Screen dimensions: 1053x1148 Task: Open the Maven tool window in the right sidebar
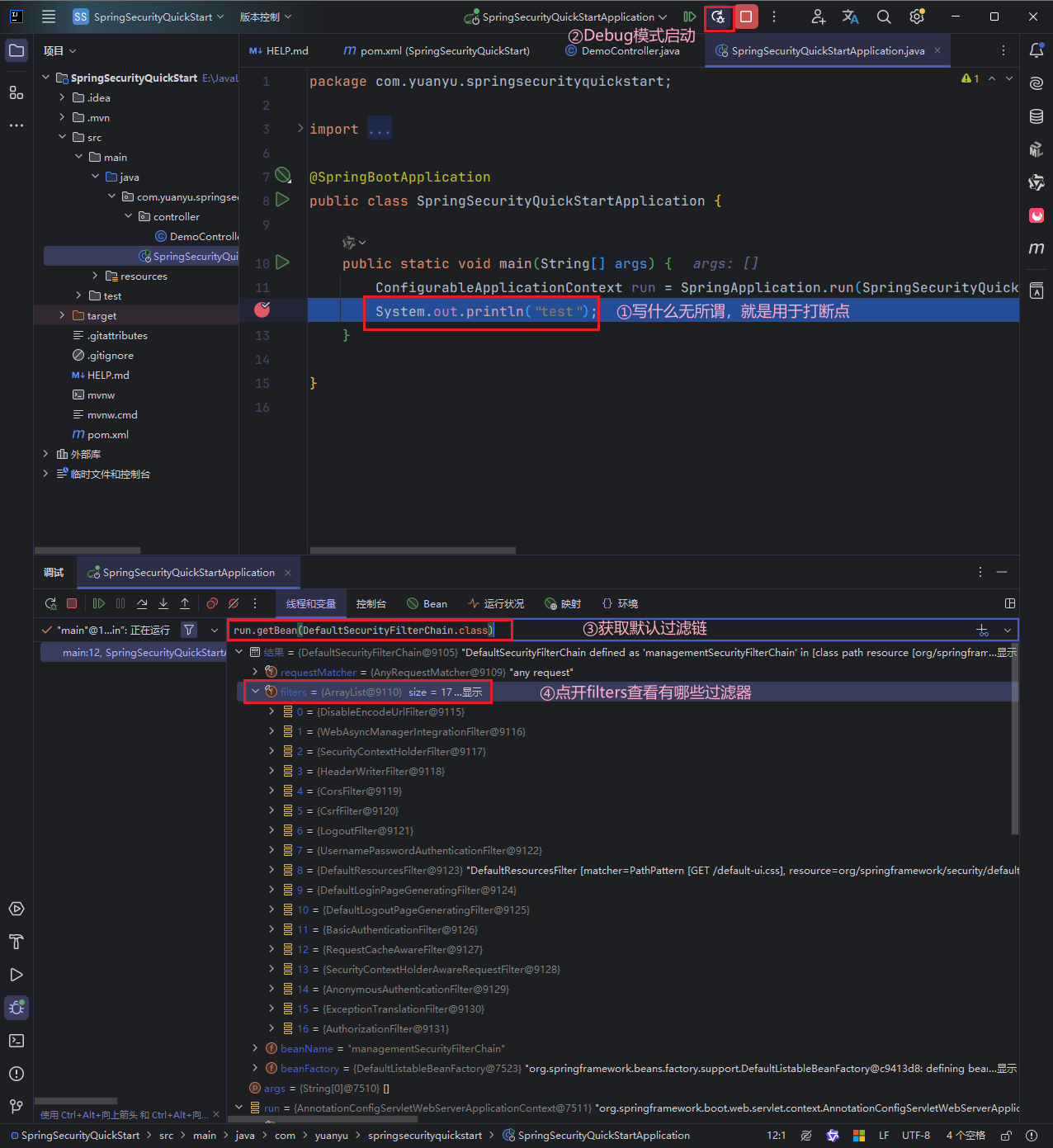click(1036, 248)
